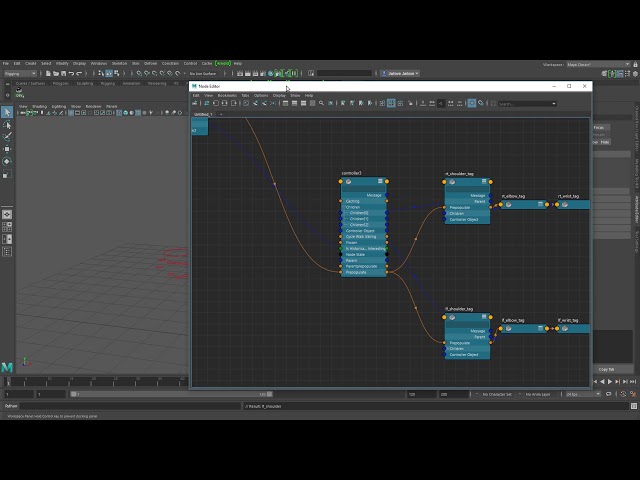Viewport: 640px width, 480px height.
Task: Click the New Scene icon
Action: coord(48,73)
